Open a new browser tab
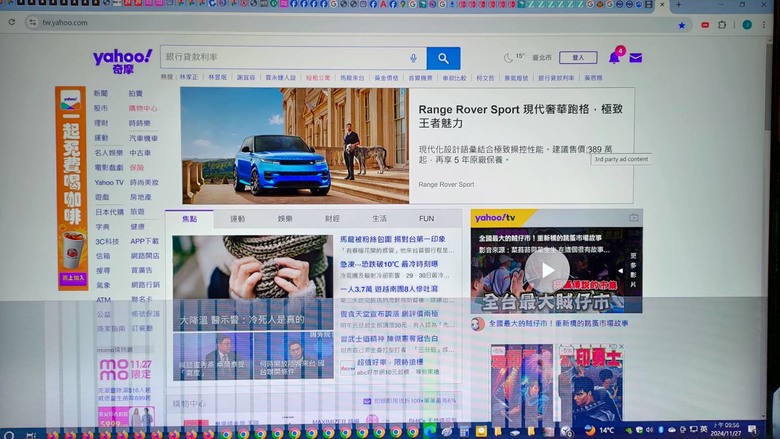780x439 pixels. 679,4
